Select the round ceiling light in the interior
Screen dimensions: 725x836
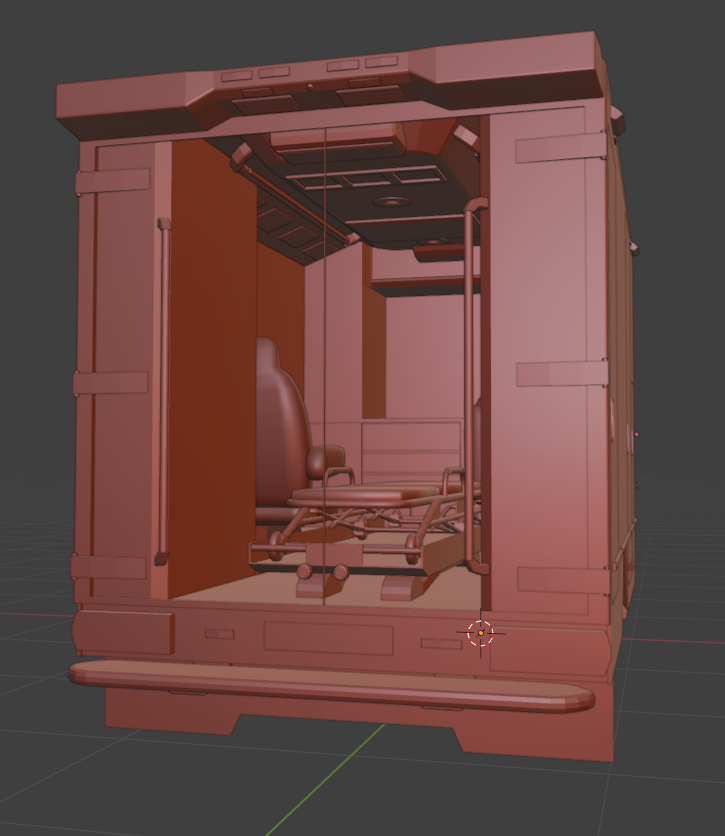[x=391, y=202]
